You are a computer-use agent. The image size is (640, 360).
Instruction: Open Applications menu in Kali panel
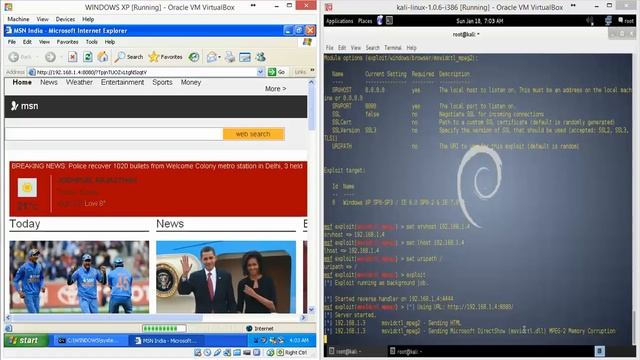340,21
